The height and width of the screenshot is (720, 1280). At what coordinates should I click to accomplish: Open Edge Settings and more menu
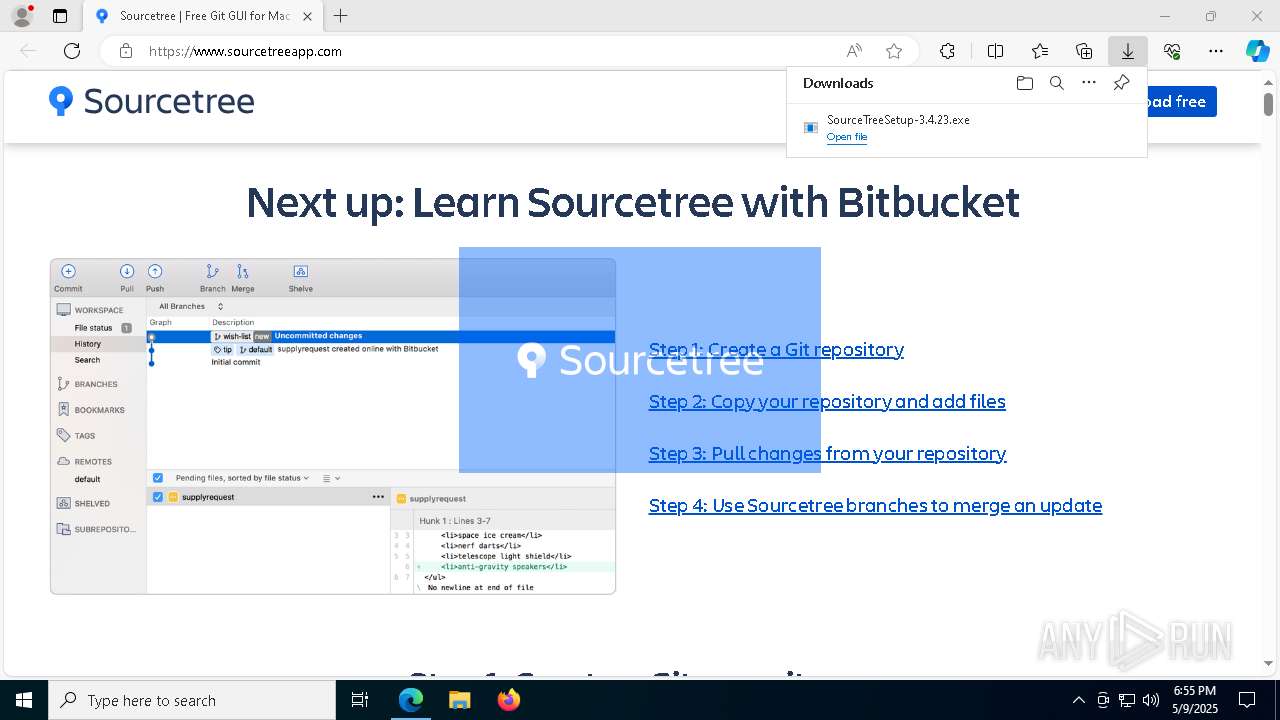(x=1216, y=51)
